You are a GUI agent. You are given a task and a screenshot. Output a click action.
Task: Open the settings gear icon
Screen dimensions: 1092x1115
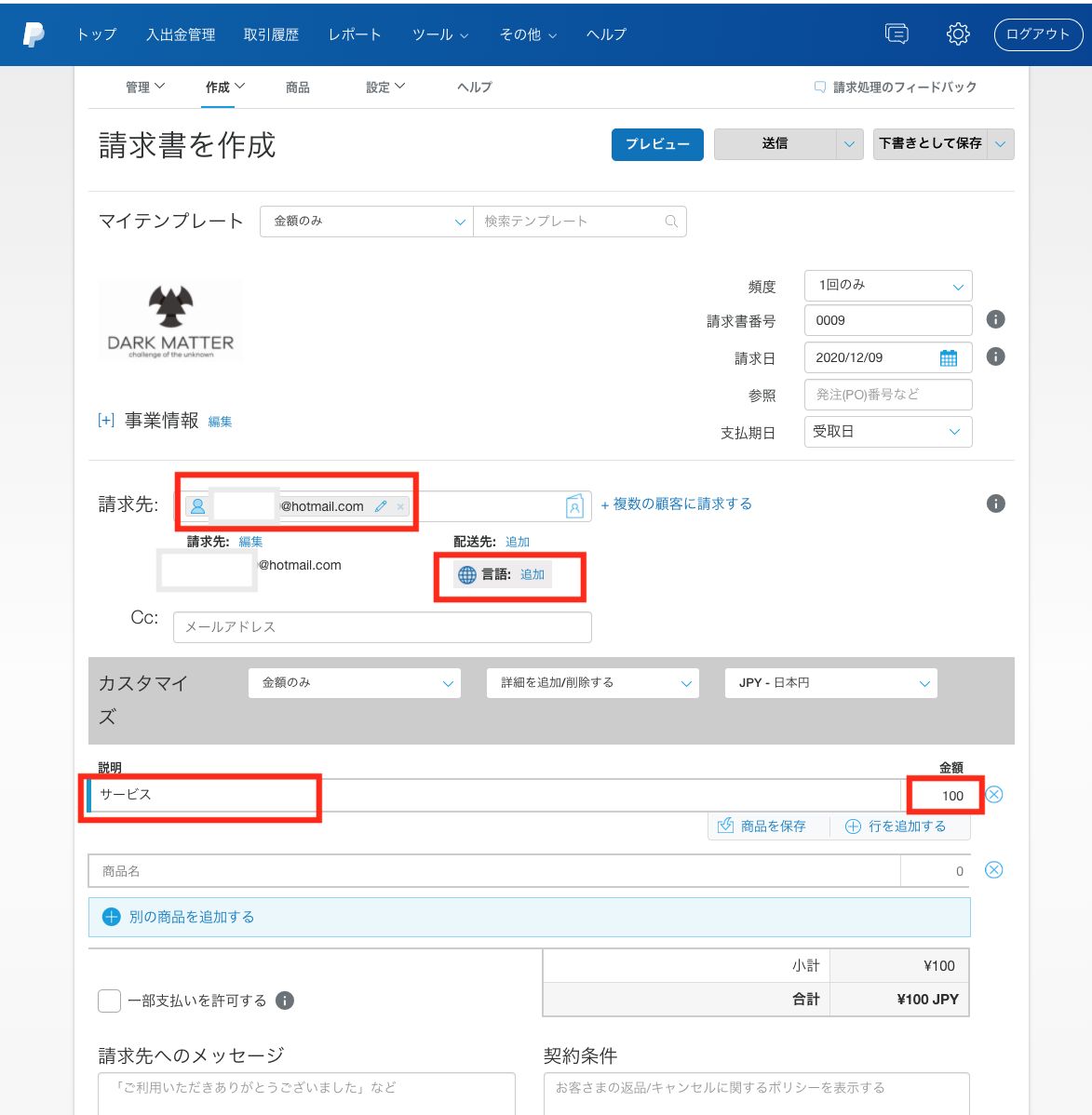click(958, 34)
